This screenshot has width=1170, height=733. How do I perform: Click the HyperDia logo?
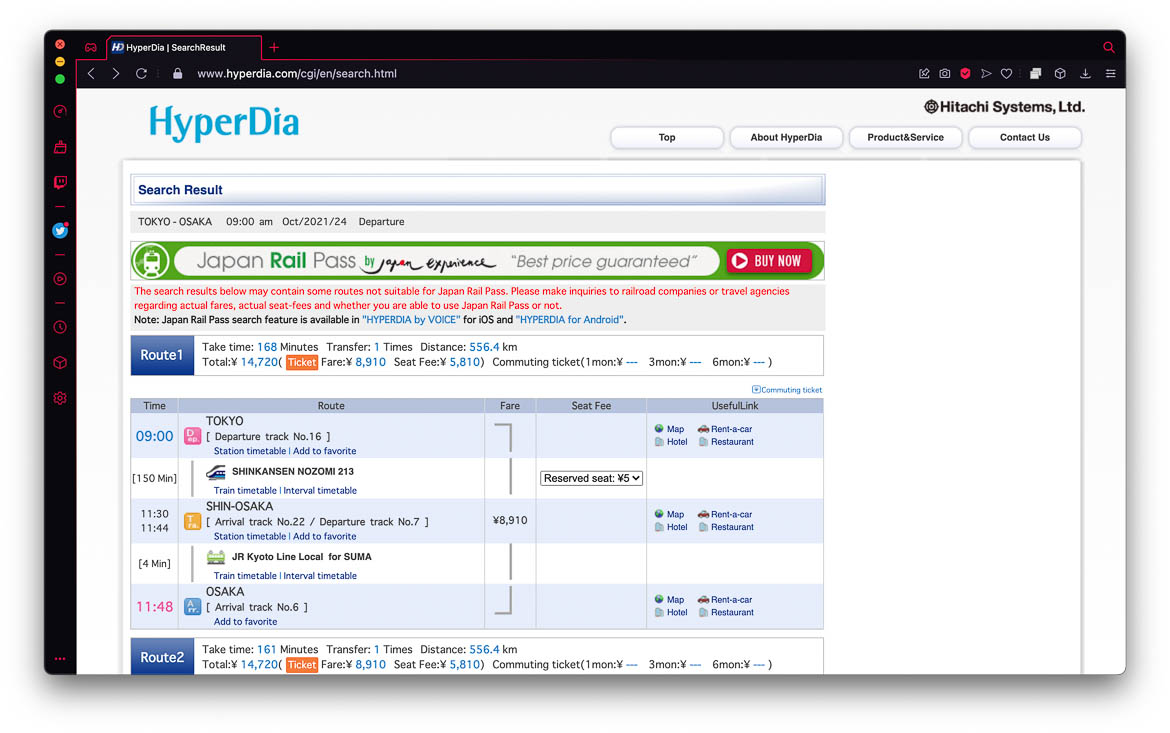[224, 122]
